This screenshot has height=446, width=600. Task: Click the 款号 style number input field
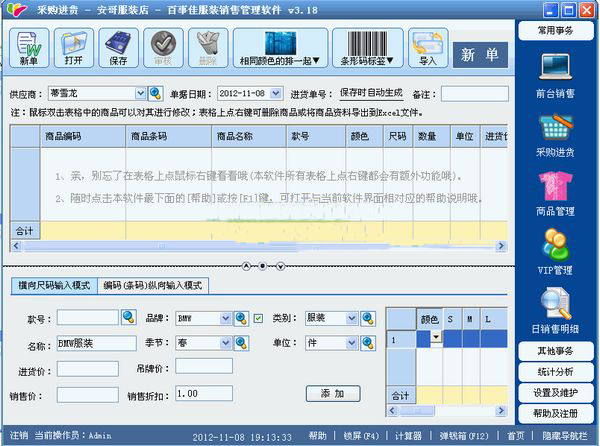click(88, 317)
